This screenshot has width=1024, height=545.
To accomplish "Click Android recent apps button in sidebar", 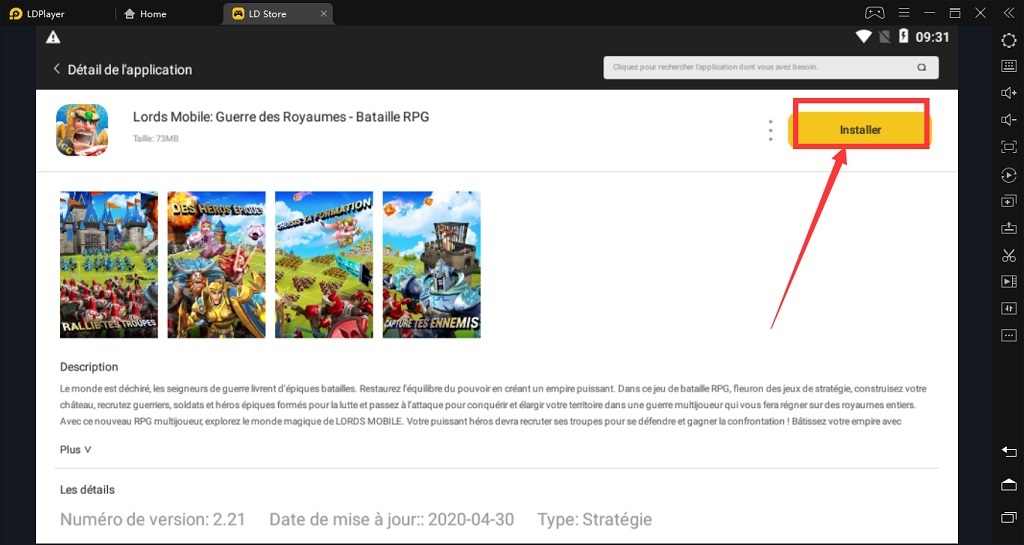I will click(x=1008, y=517).
